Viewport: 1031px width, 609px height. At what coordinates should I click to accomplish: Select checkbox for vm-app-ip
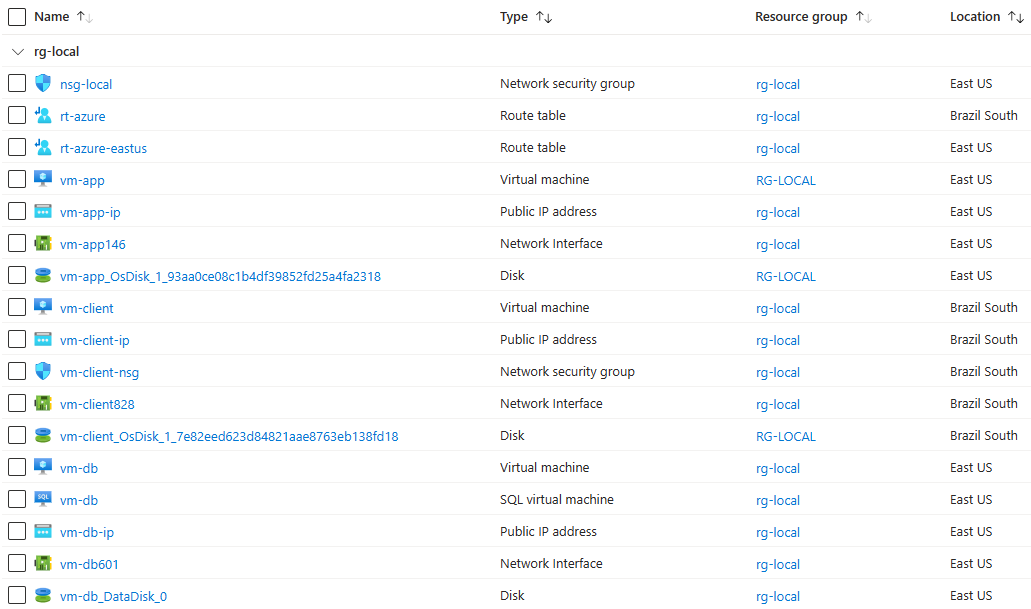point(17,211)
